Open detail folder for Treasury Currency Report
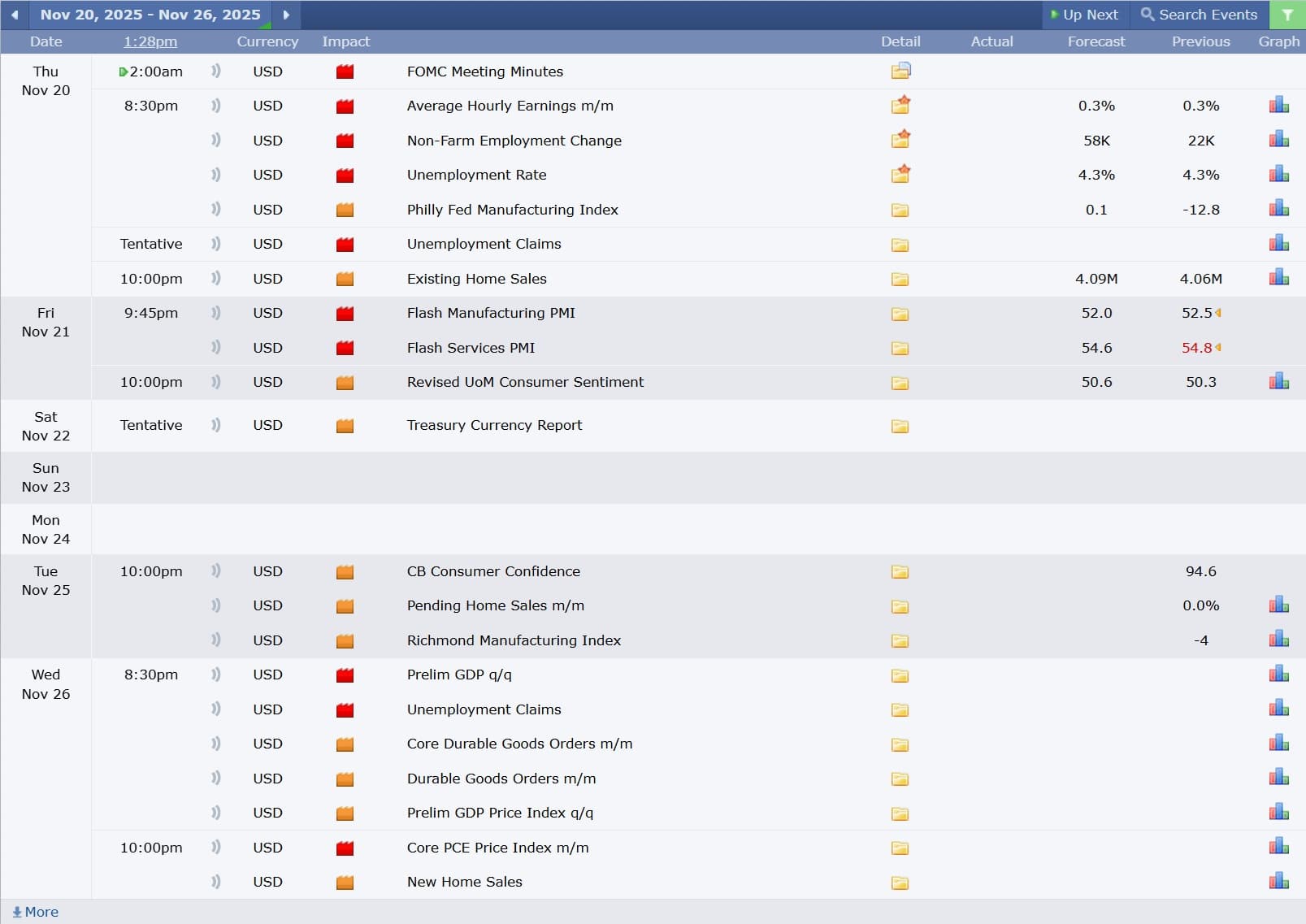1306x924 pixels. click(x=900, y=426)
